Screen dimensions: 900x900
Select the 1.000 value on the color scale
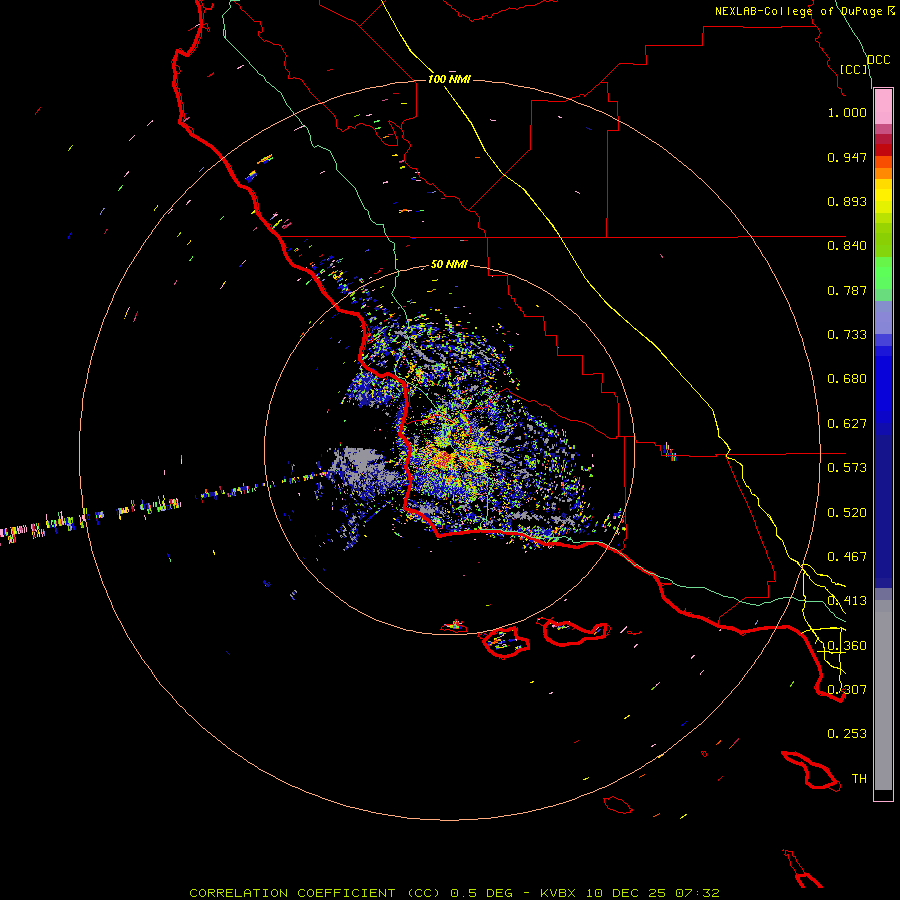tap(847, 112)
